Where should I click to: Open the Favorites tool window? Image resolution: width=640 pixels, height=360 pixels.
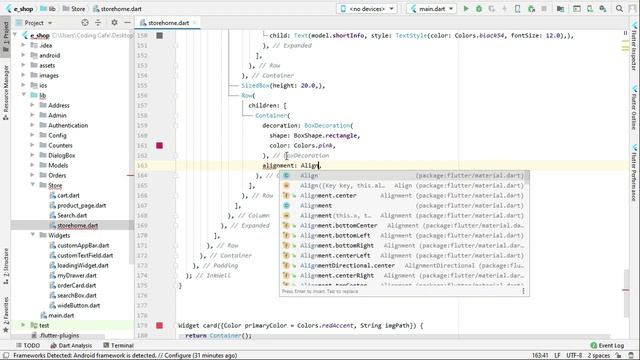coord(6,315)
